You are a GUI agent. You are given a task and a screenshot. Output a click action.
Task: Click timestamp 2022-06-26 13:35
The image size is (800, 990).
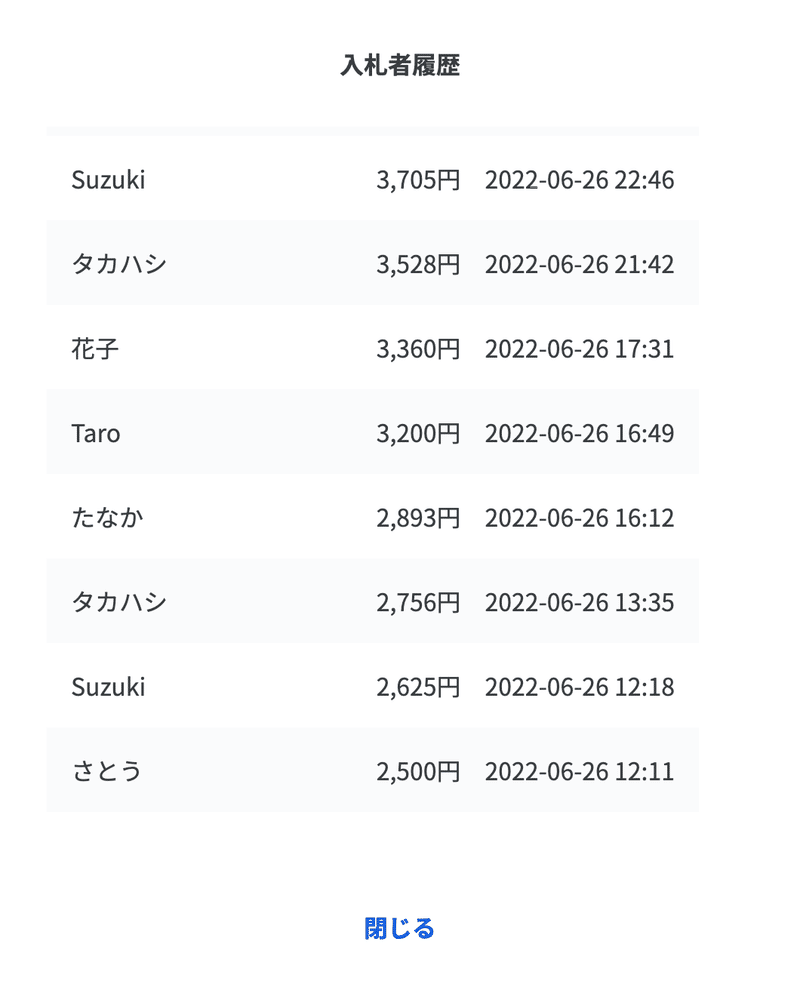[x=579, y=603]
